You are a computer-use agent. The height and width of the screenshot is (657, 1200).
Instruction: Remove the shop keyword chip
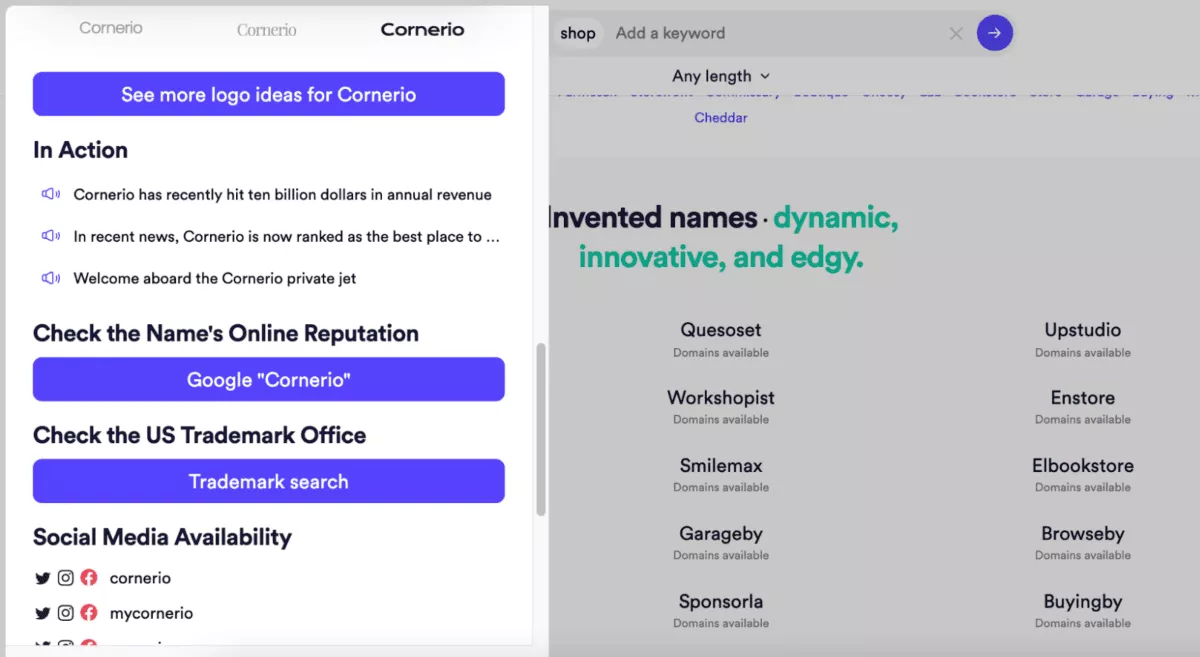(577, 33)
